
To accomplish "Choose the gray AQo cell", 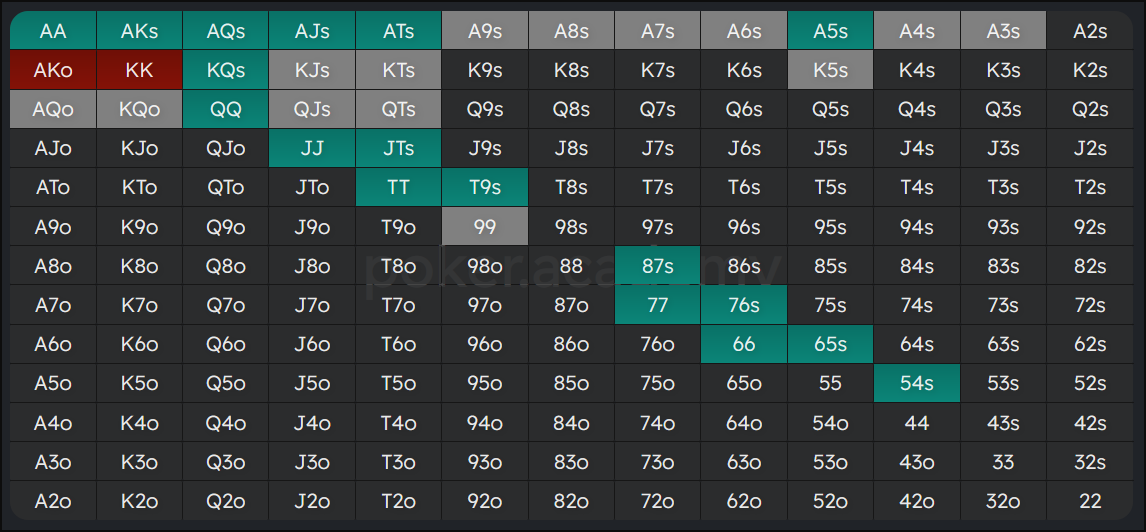I will 53,109.
